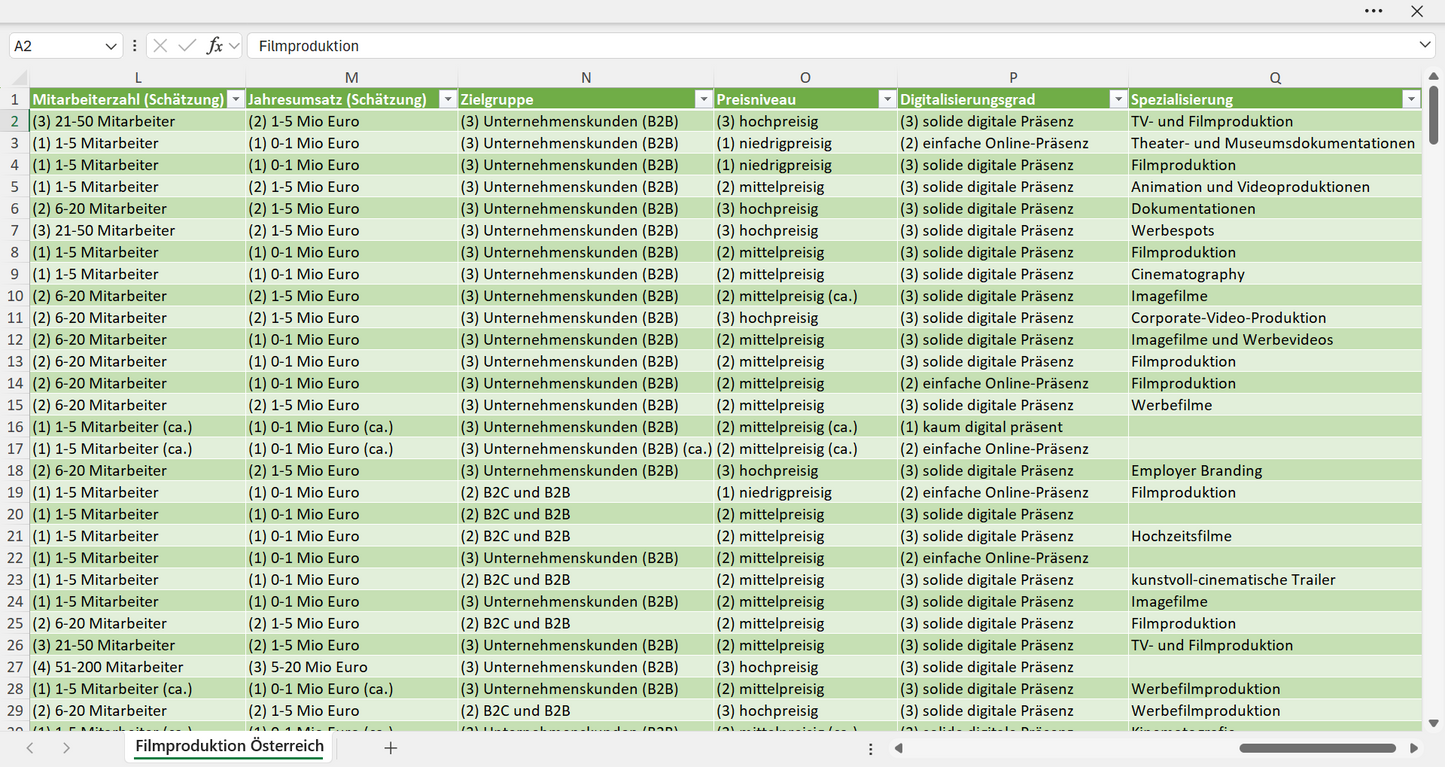Select row 27 header
Image resolution: width=1445 pixels, height=767 pixels.
15,667
